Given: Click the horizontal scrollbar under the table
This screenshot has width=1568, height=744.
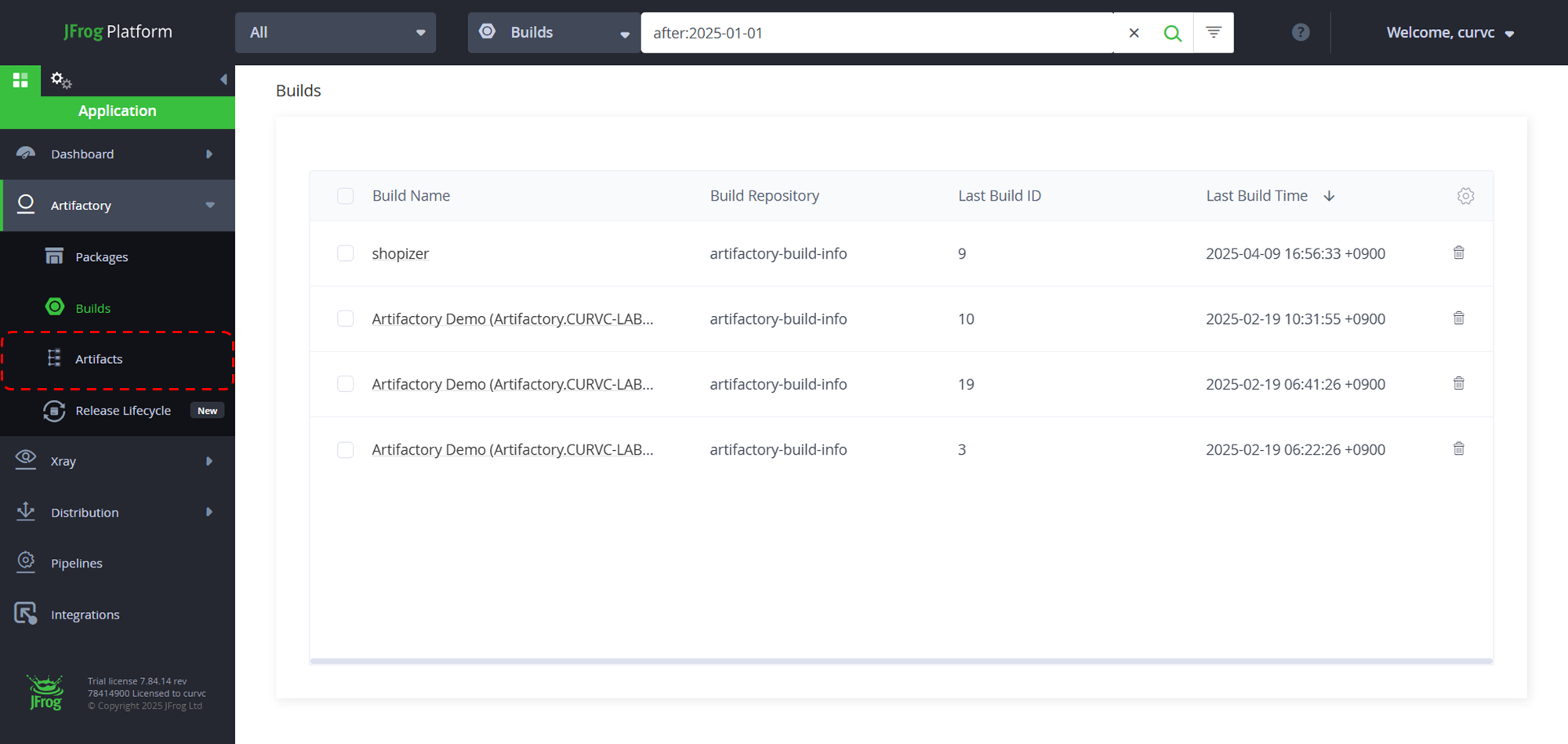Looking at the screenshot, I should 901,661.
